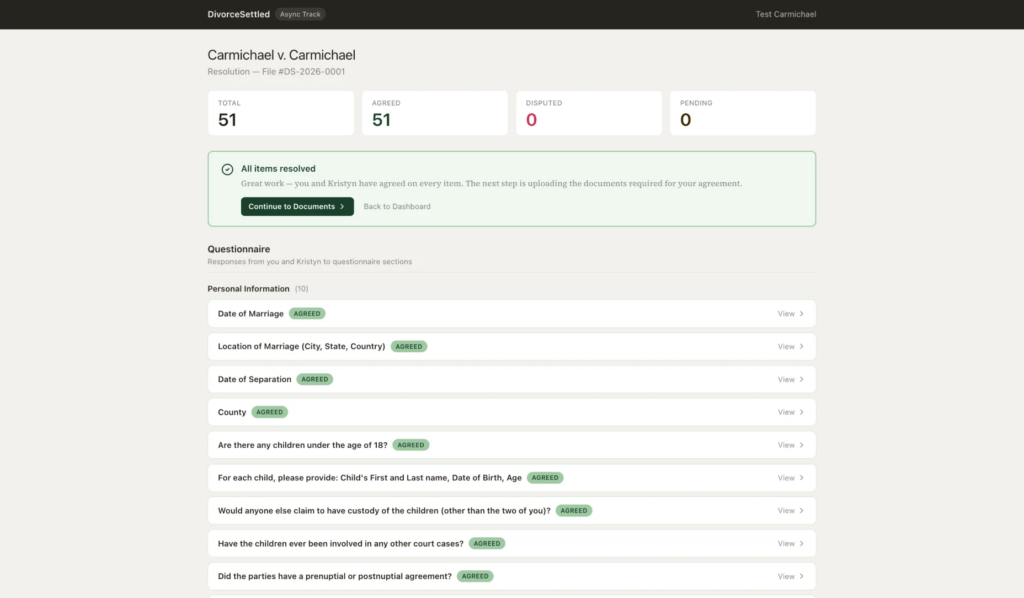View the child name and birth item
Screen dimensions: 1024x598
click(786, 478)
